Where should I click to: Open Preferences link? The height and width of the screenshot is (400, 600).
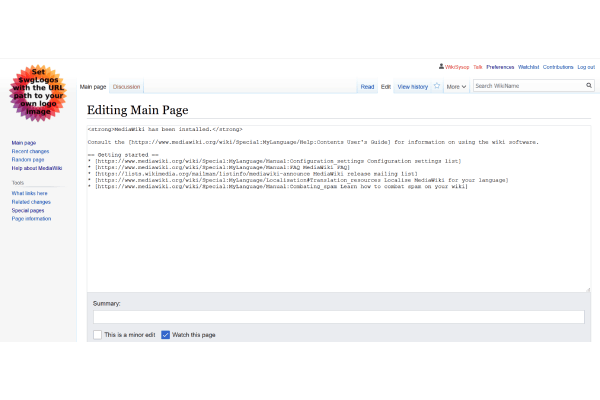pyautogui.click(x=500, y=67)
